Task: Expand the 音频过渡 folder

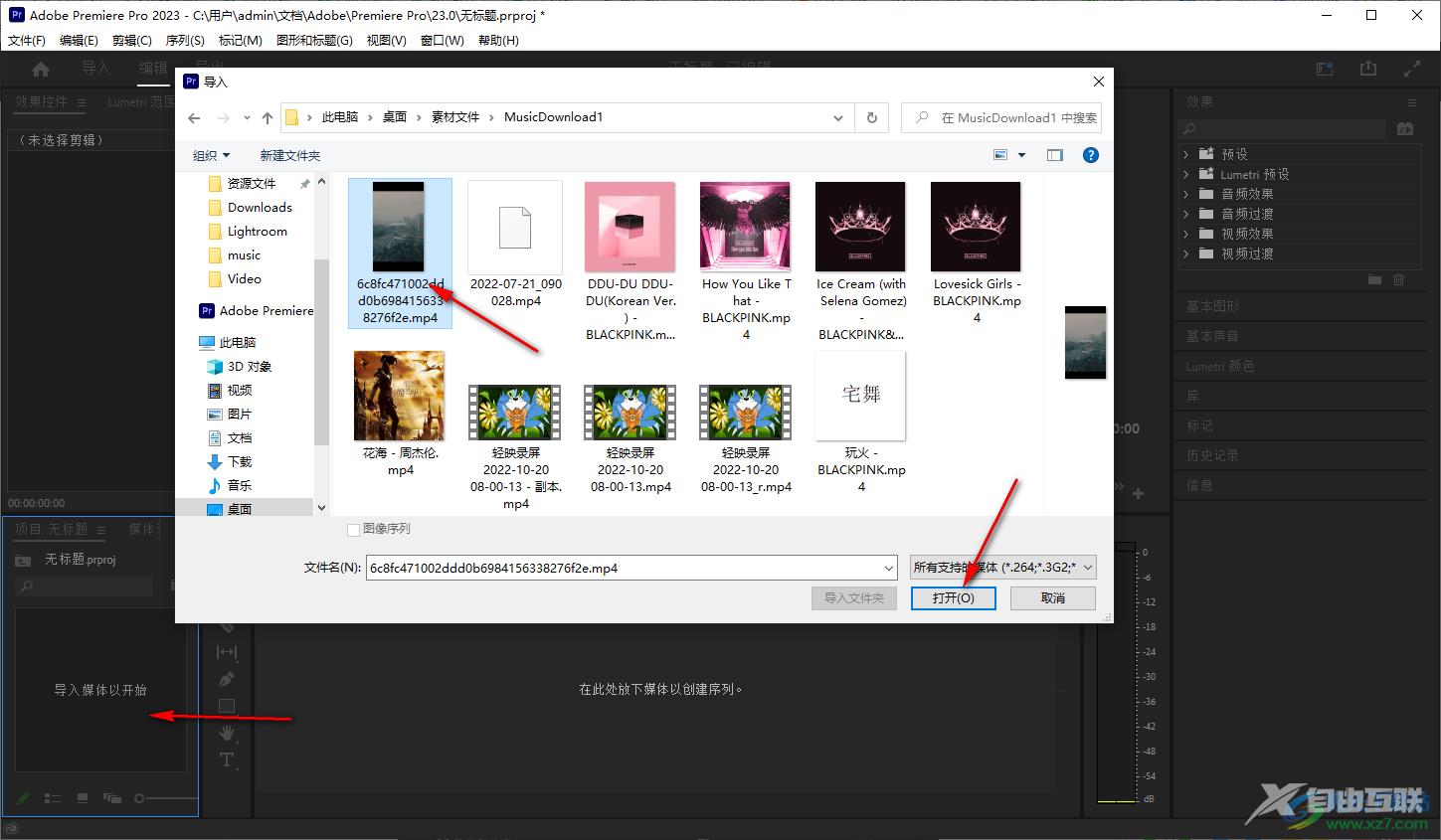Action: coord(1186,214)
